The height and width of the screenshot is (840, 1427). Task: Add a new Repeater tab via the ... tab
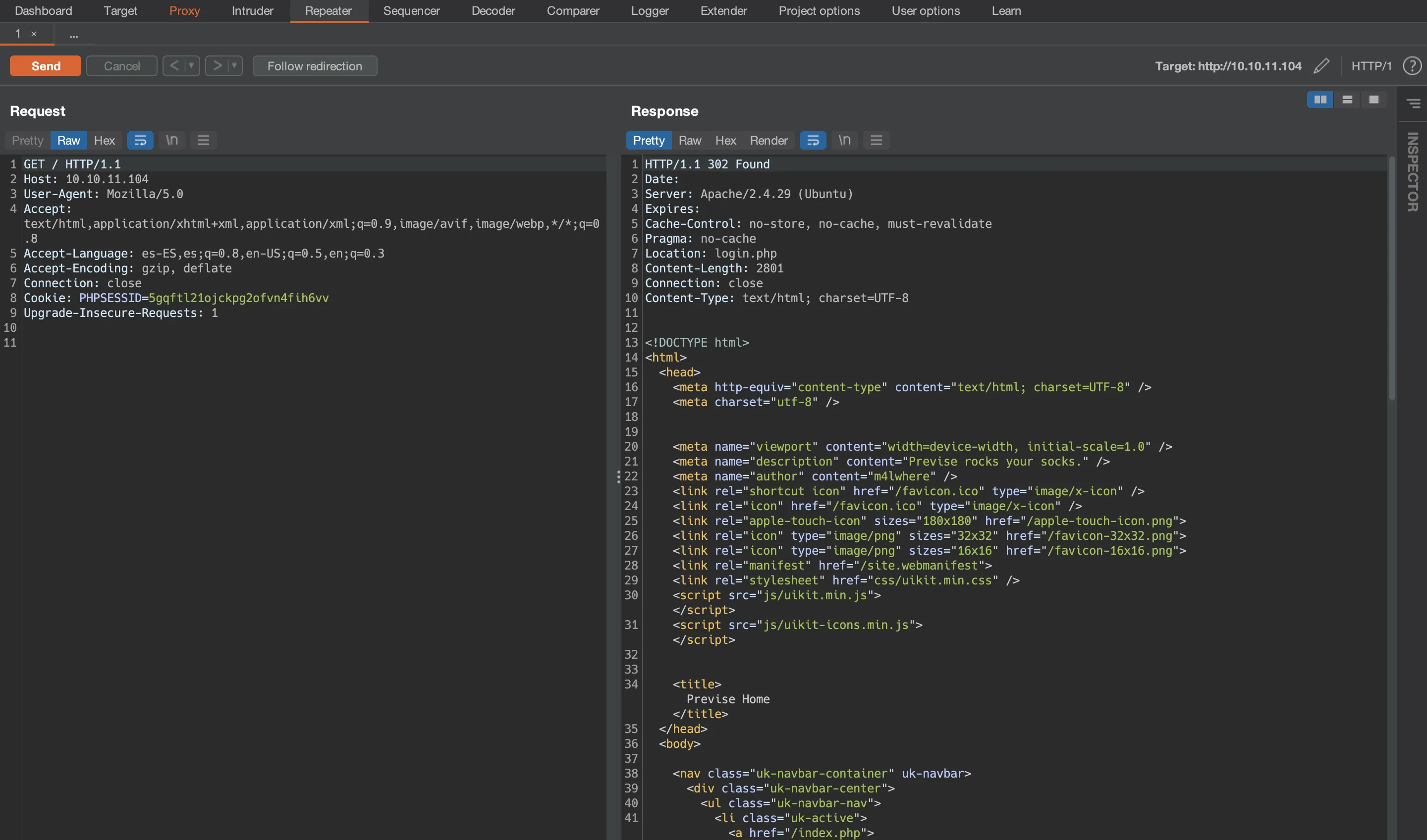(x=74, y=35)
